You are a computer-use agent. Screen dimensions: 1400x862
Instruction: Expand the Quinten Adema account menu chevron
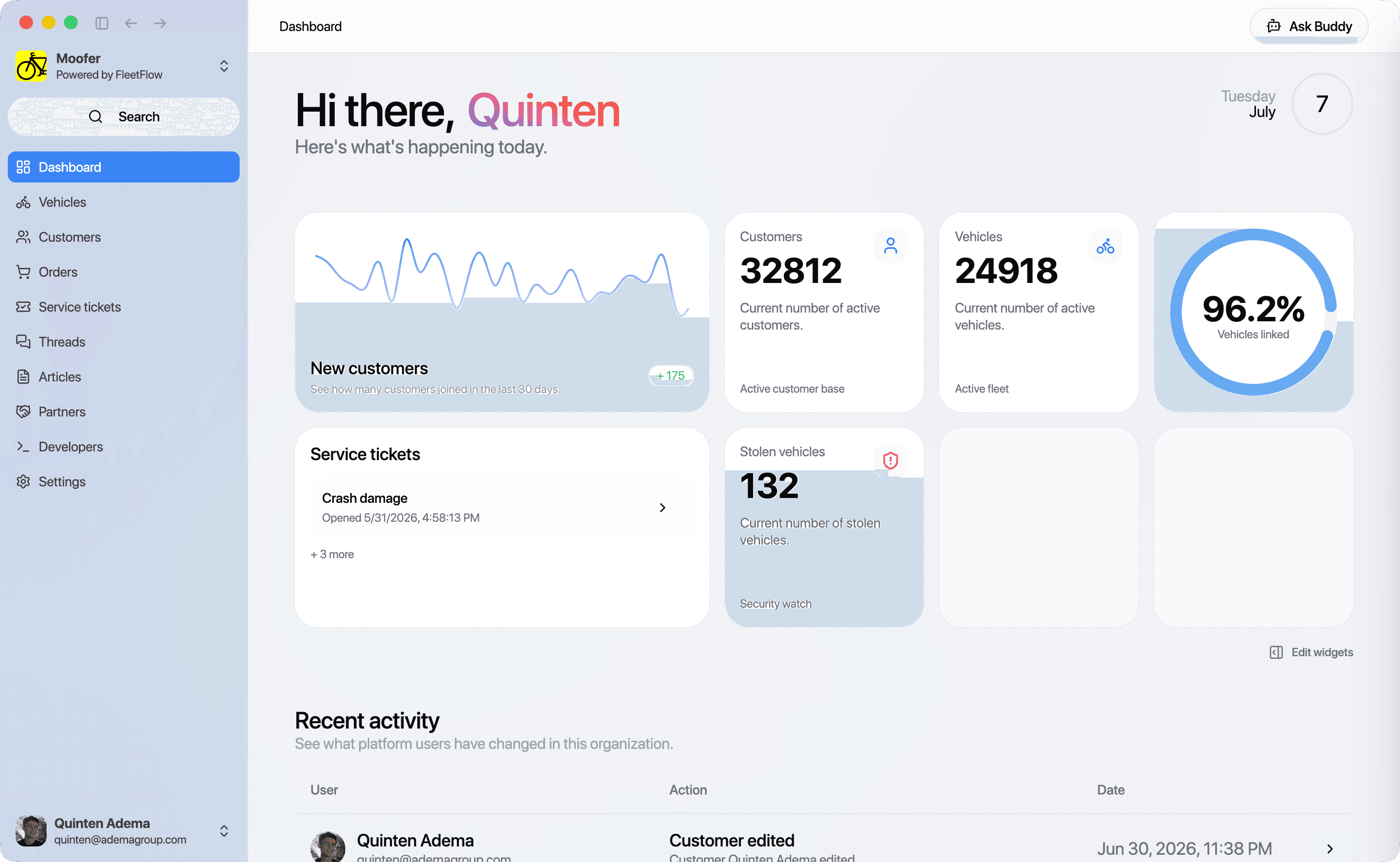tap(224, 830)
